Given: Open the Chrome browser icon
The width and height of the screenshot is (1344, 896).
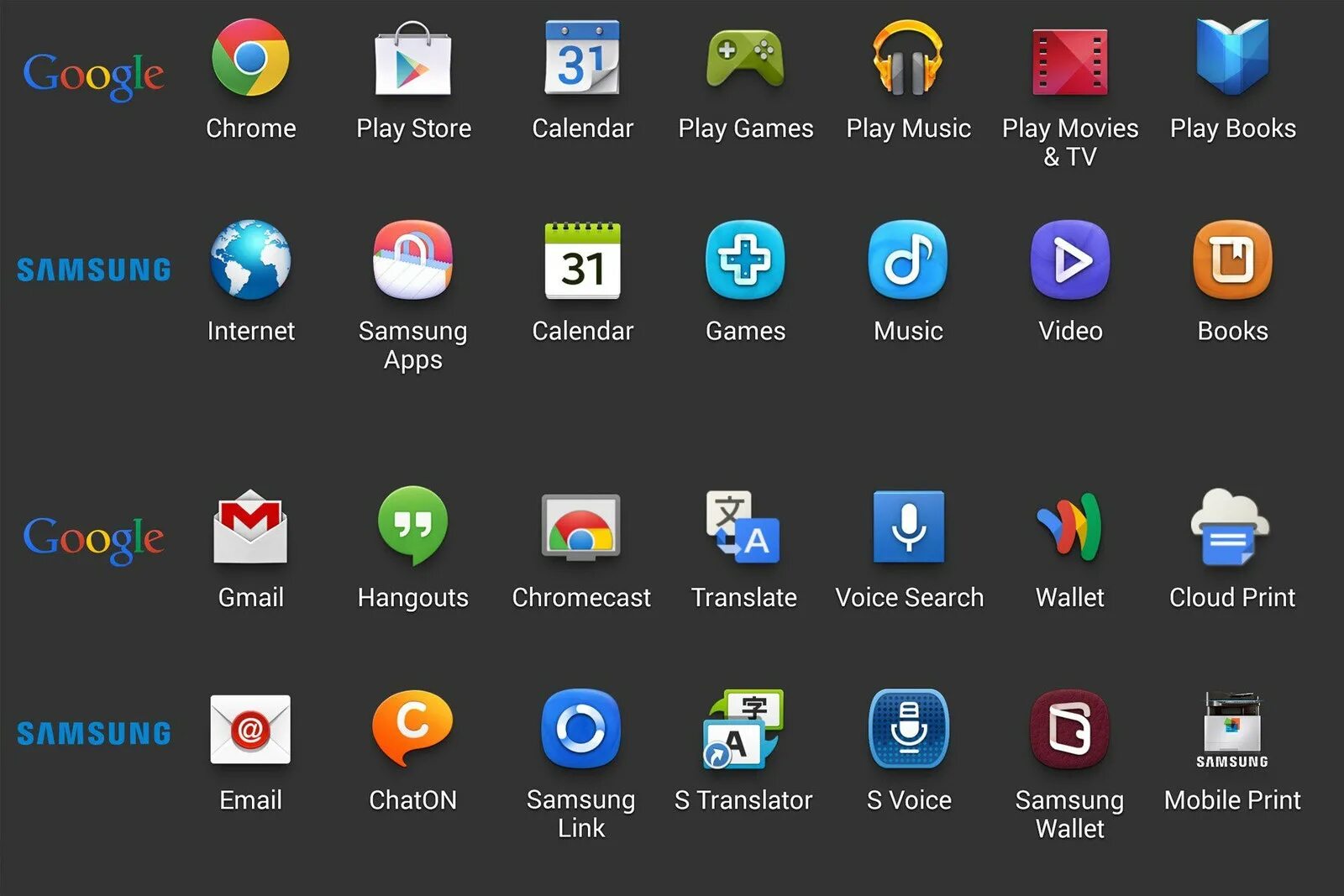Looking at the screenshot, I should point(250,57).
